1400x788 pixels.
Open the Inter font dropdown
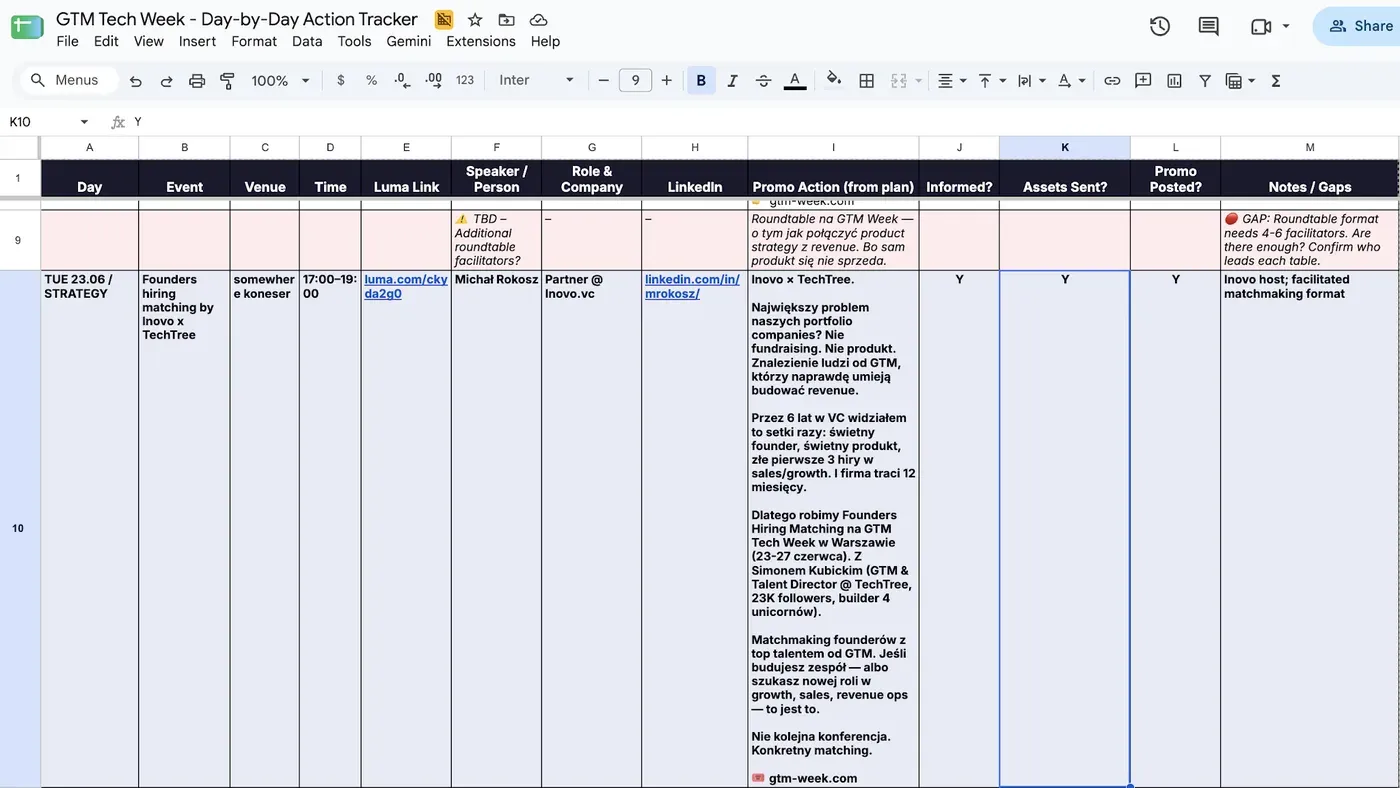tap(537, 80)
